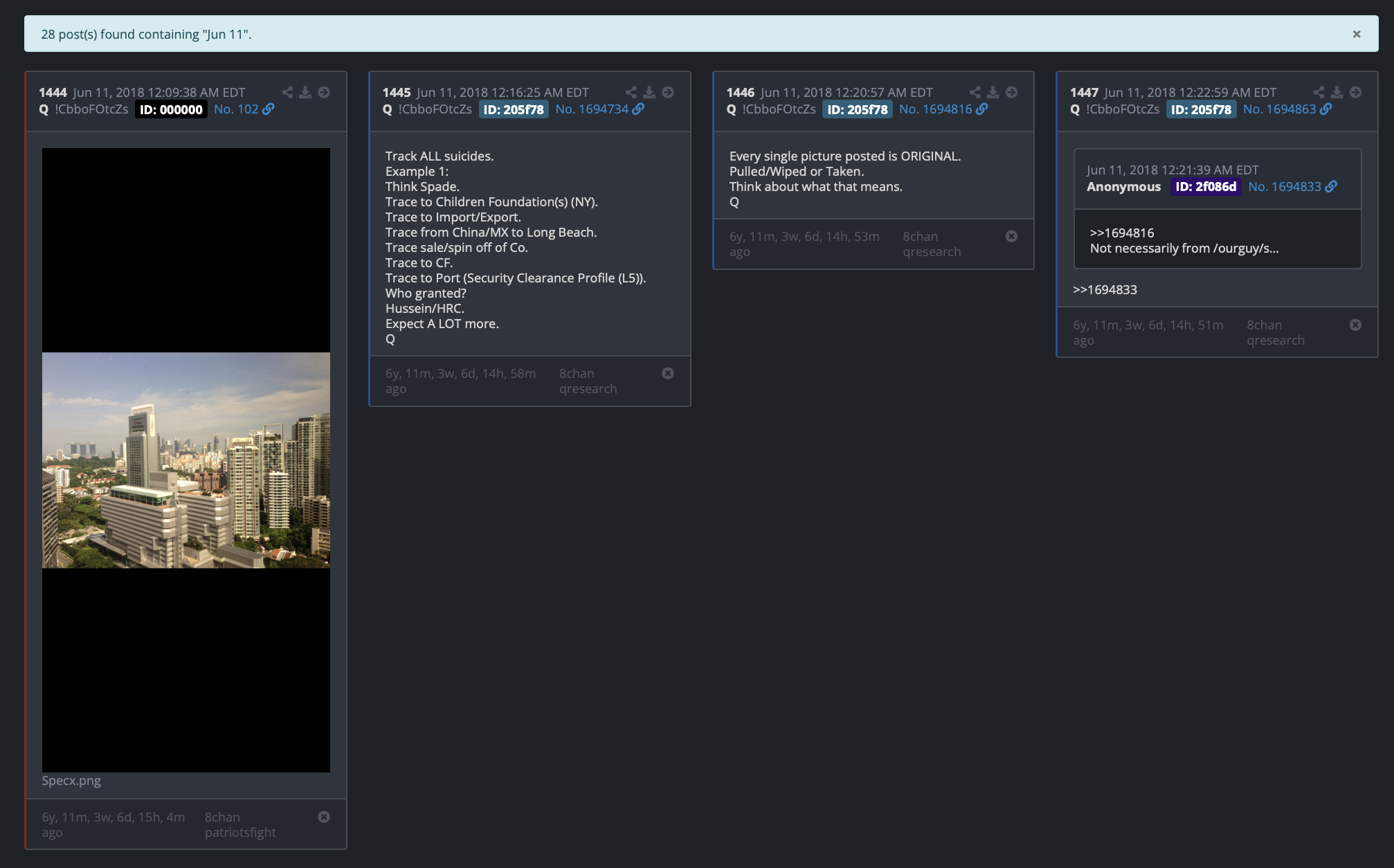Click the Specx.png filename
1394x868 pixels.
tap(71, 781)
